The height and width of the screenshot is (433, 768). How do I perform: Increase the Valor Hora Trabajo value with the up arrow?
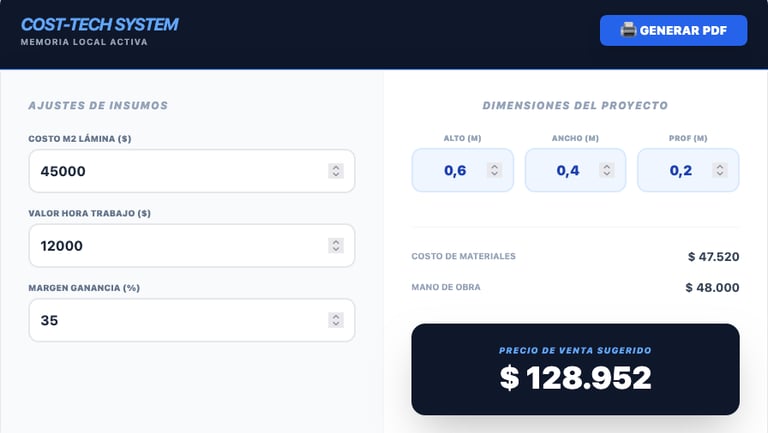tap(336, 241)
